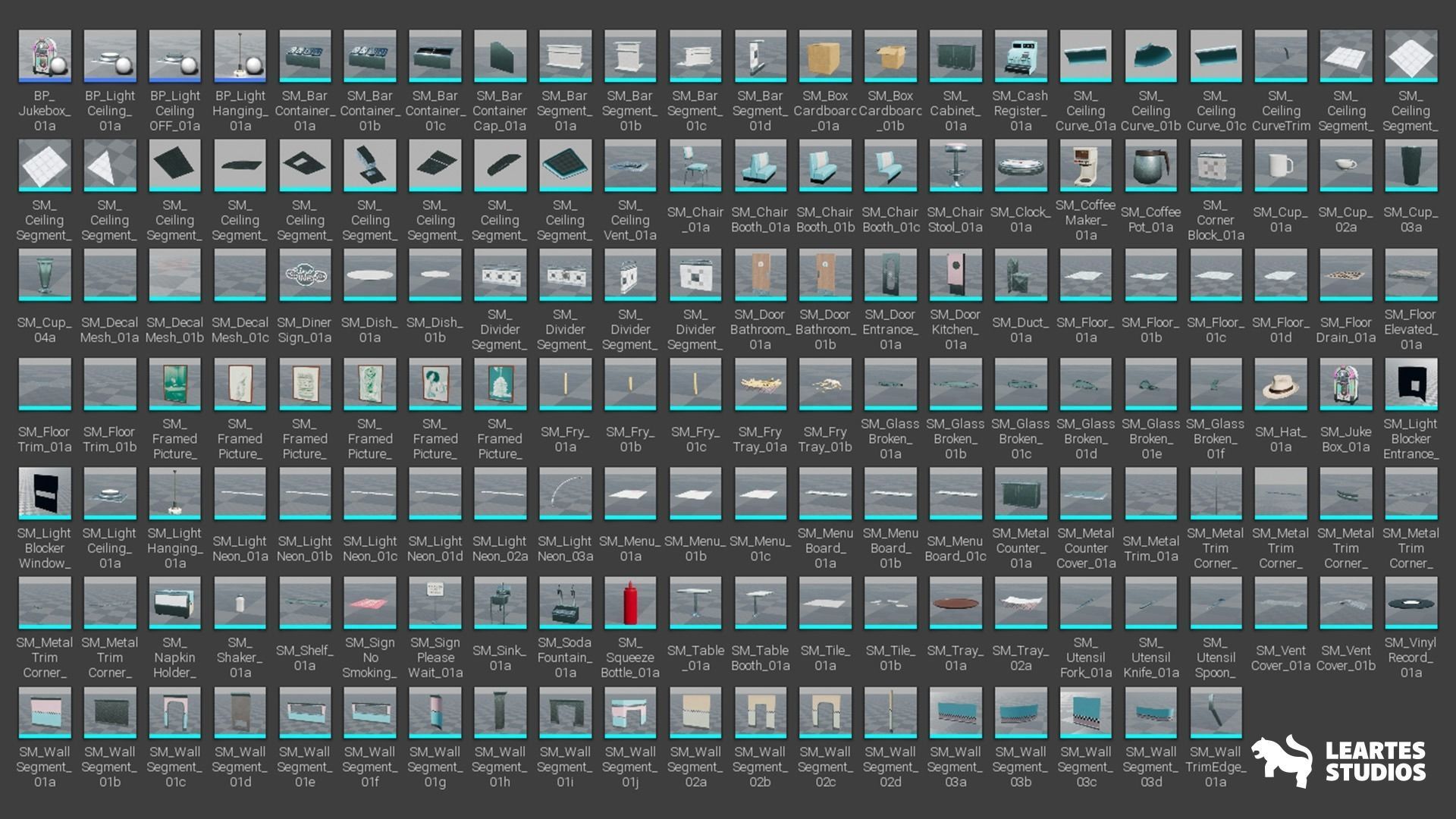Select the SM_VinylRecord_01a asset
This screenshot has width=1456, height=819.
pos(1410,603)
